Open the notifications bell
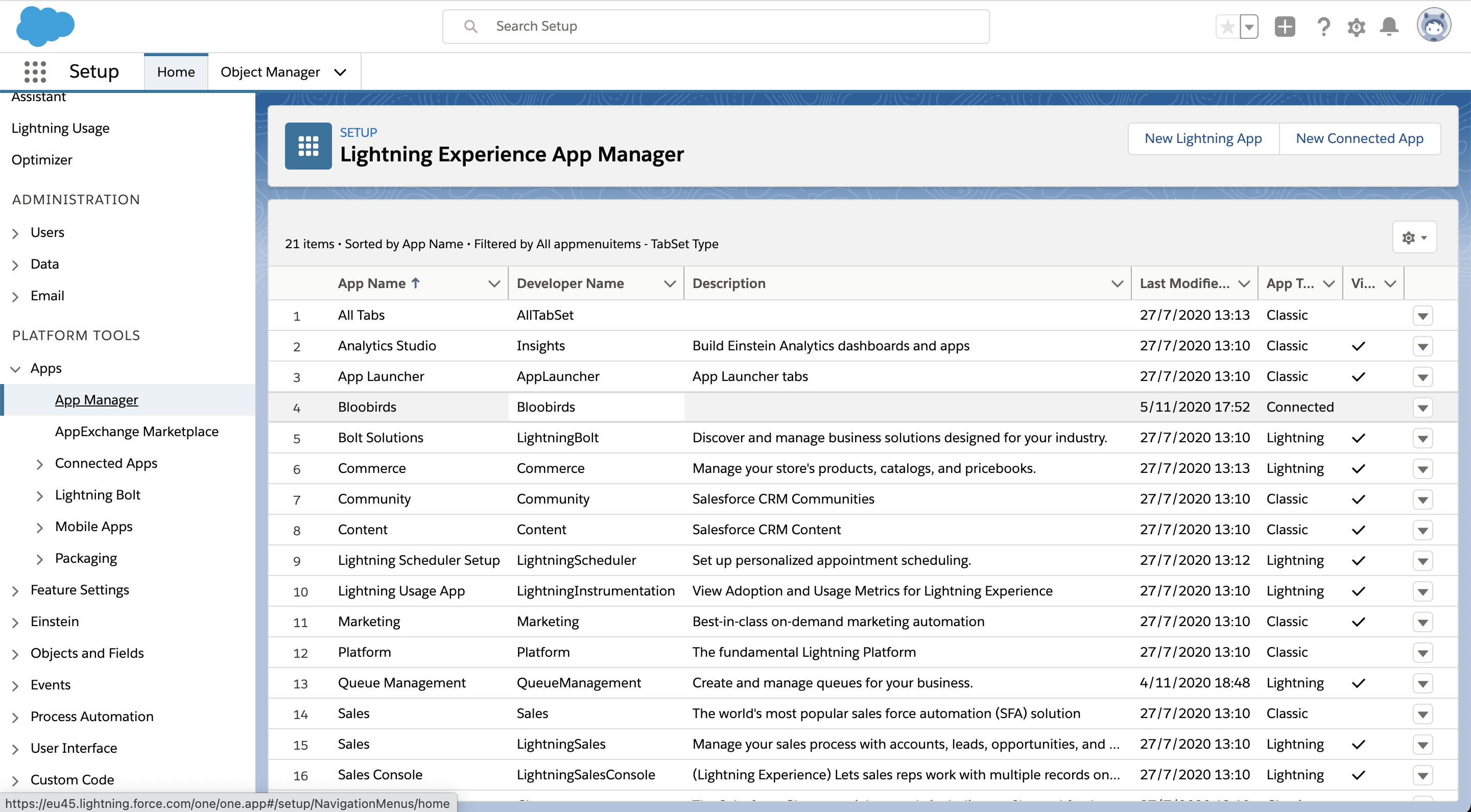The height and width of the screenshot is (812, 1471). 1389,27
